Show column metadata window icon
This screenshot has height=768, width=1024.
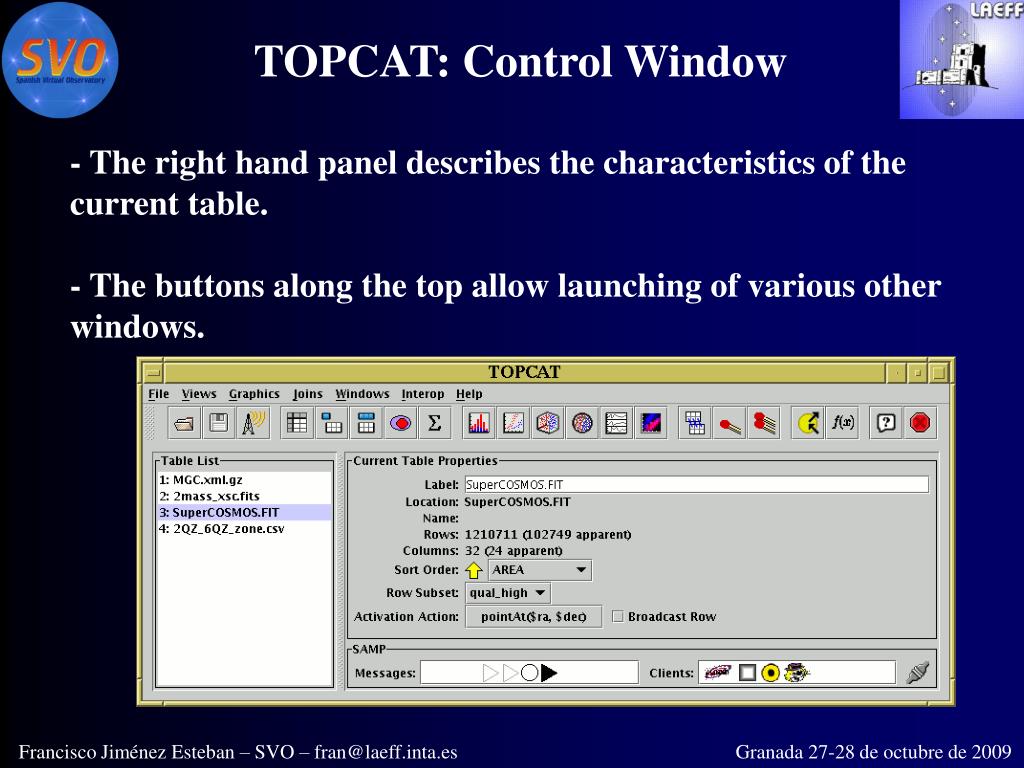366,424
